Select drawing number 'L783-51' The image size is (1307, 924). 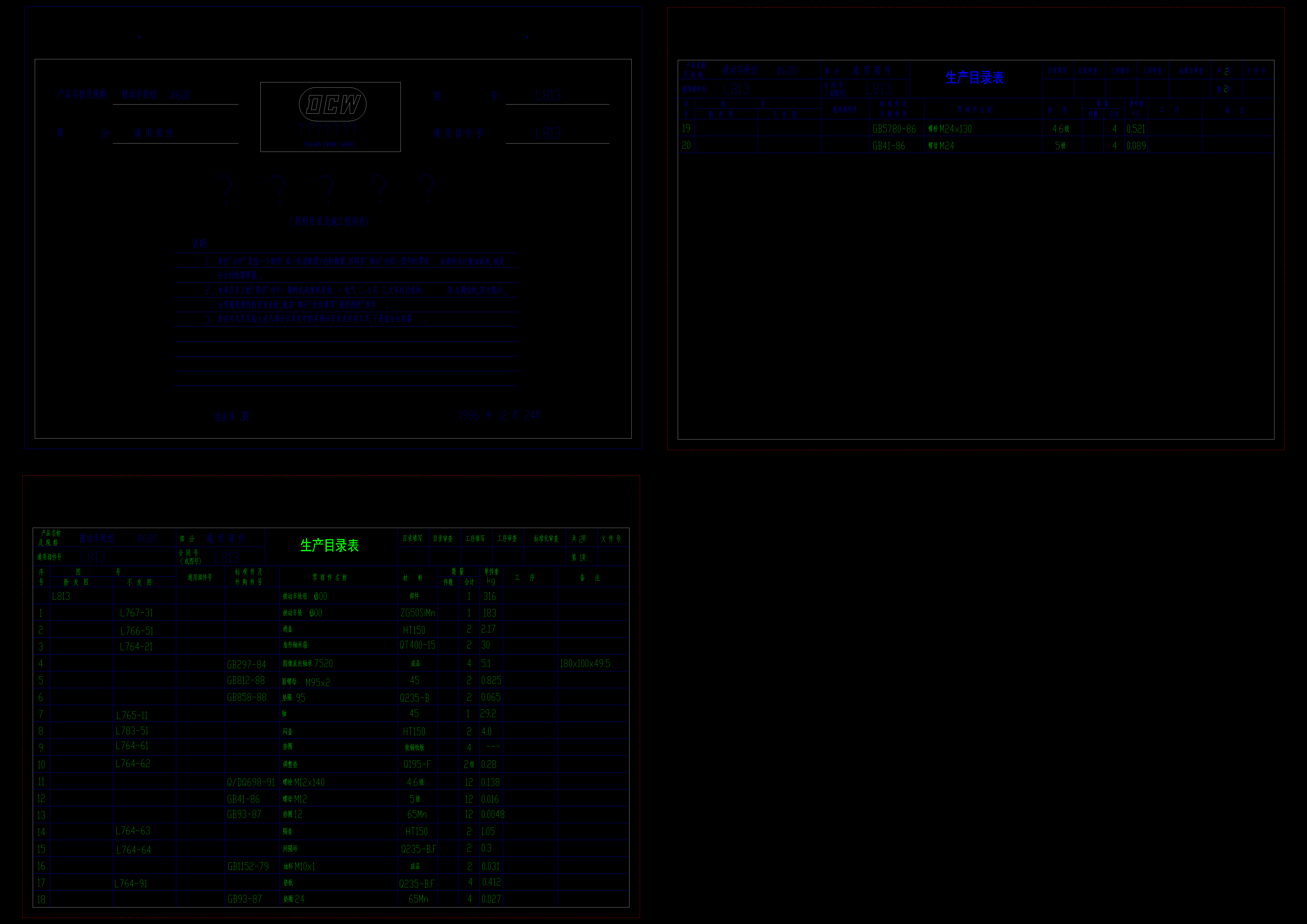[132, 730]
